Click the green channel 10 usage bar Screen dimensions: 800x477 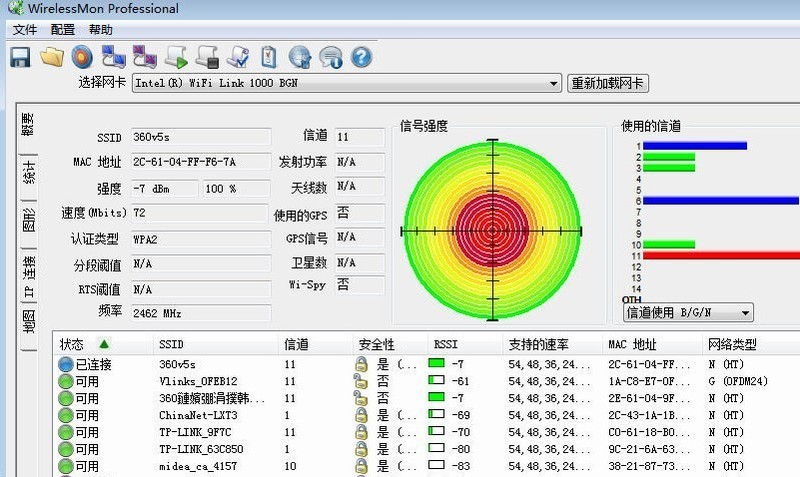669,244
